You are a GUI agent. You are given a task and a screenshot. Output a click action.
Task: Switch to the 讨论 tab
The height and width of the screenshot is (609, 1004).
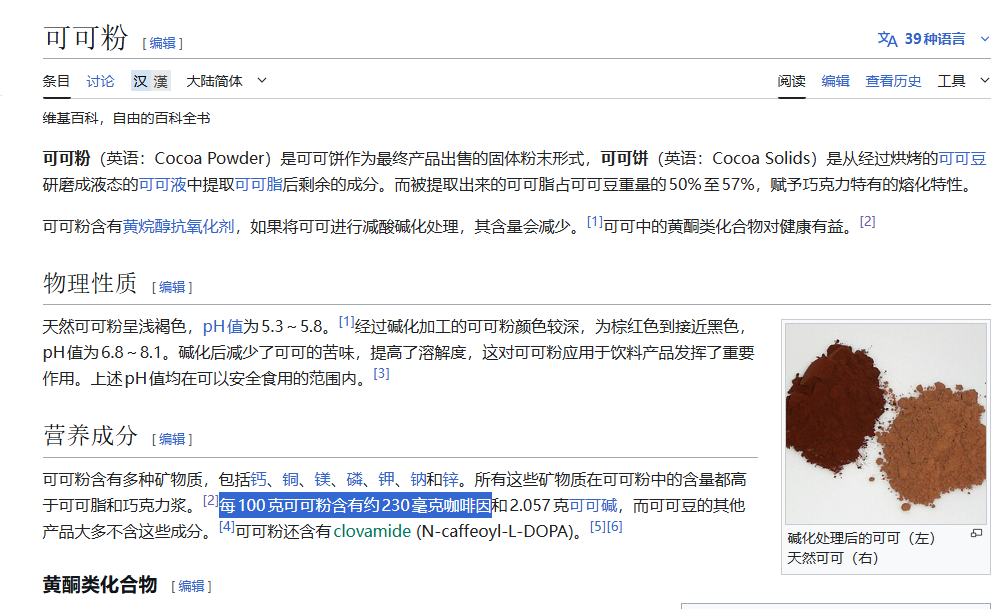click(x=100, y=81)
